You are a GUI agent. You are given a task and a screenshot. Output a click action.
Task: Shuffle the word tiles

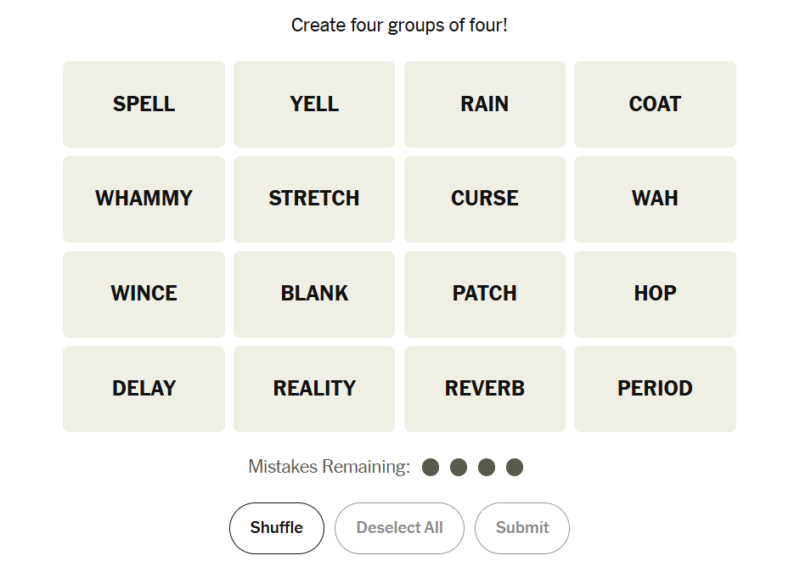click(276, 528)
